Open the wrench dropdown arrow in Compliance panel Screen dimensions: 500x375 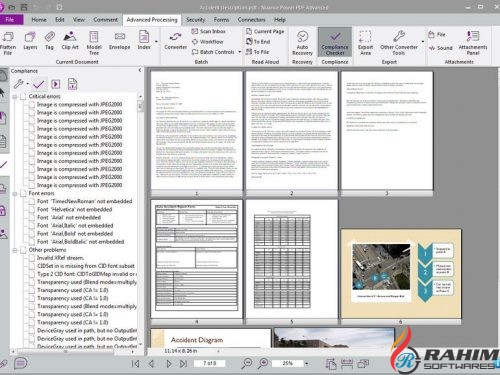pos(27,84)
